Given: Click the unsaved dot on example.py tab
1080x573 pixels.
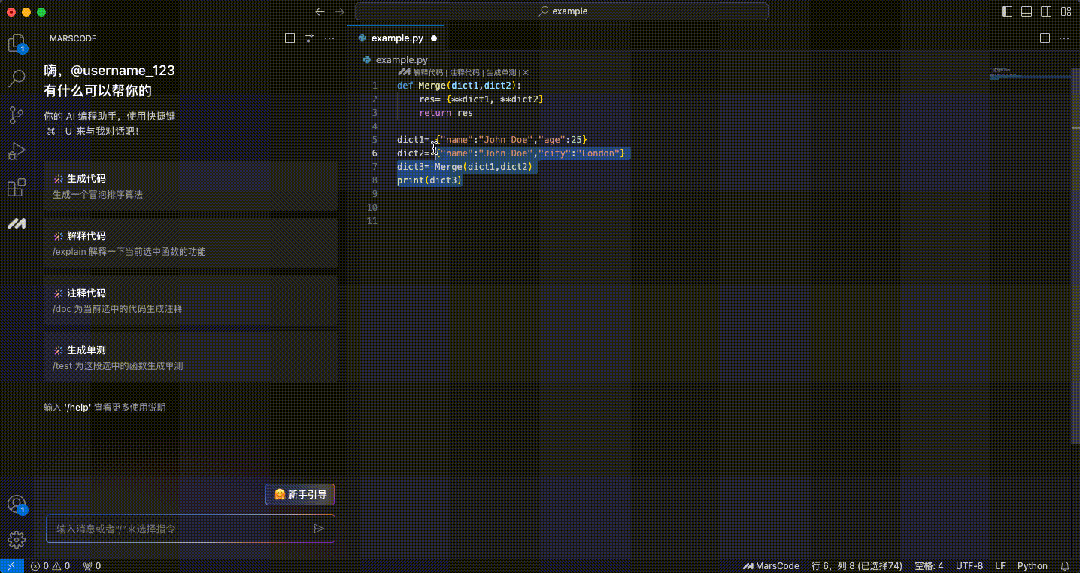Looking at the screenshot, I should pyautogui.click(x=434, y=39).
